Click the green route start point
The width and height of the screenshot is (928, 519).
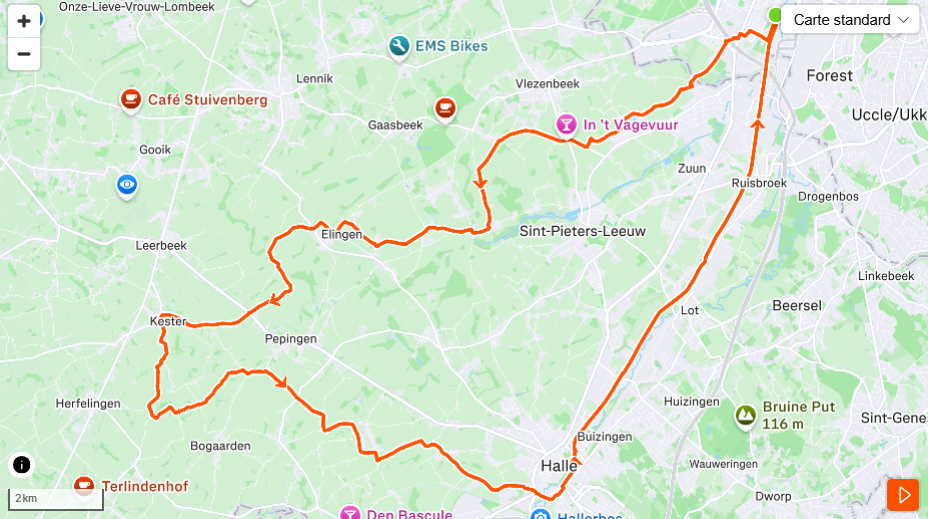coord(775,15)
